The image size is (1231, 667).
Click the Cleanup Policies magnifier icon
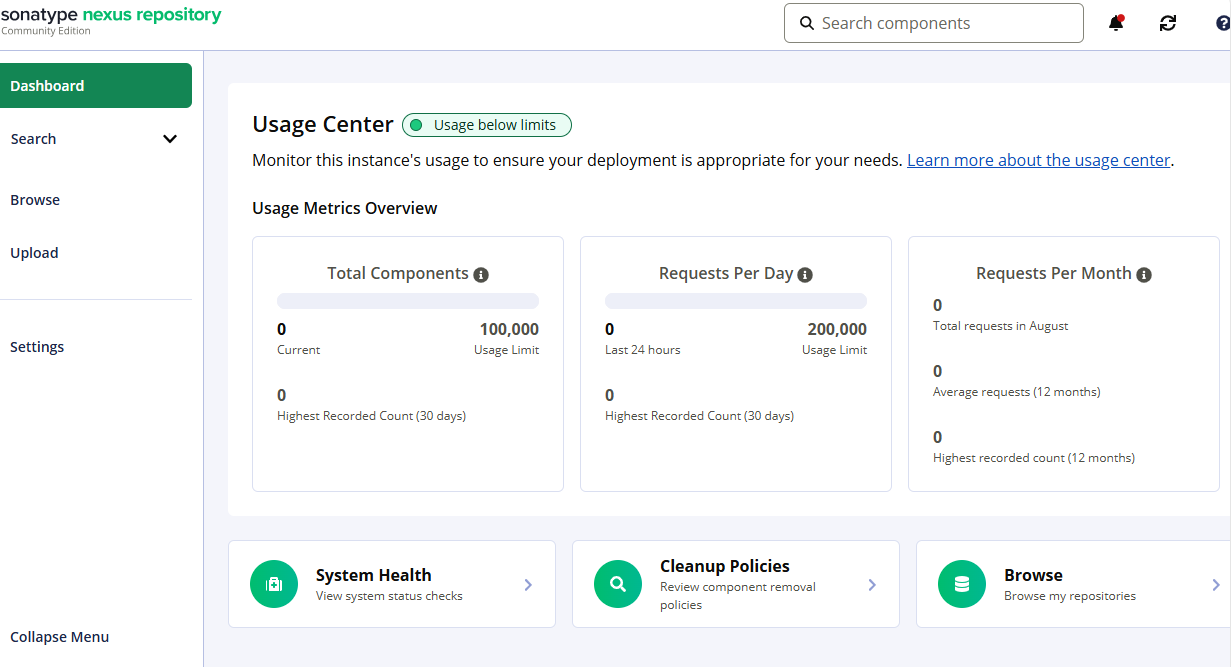pyautogui.click(x=618, y=585)
